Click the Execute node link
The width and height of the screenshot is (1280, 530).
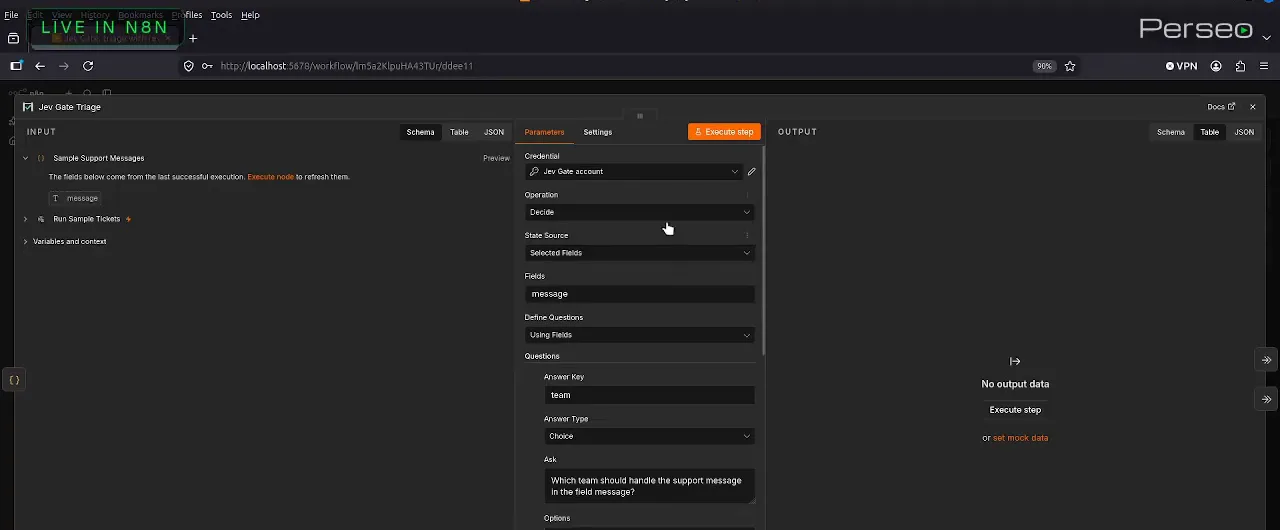pos(271,177)
